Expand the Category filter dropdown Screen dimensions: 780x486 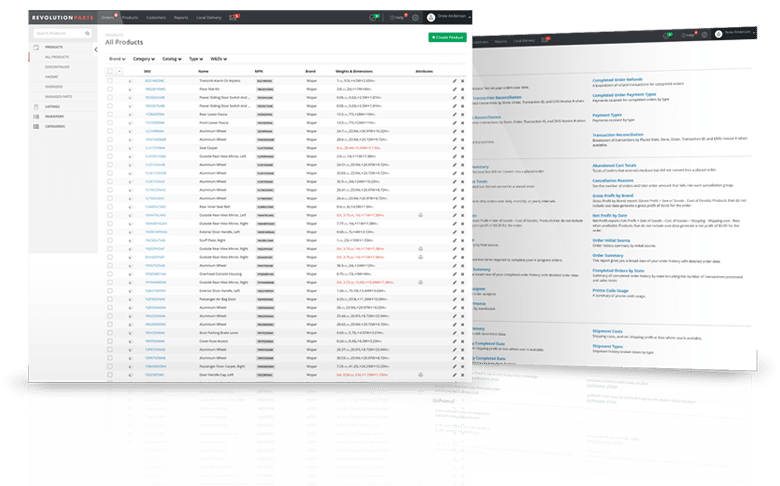click(142, 59)
